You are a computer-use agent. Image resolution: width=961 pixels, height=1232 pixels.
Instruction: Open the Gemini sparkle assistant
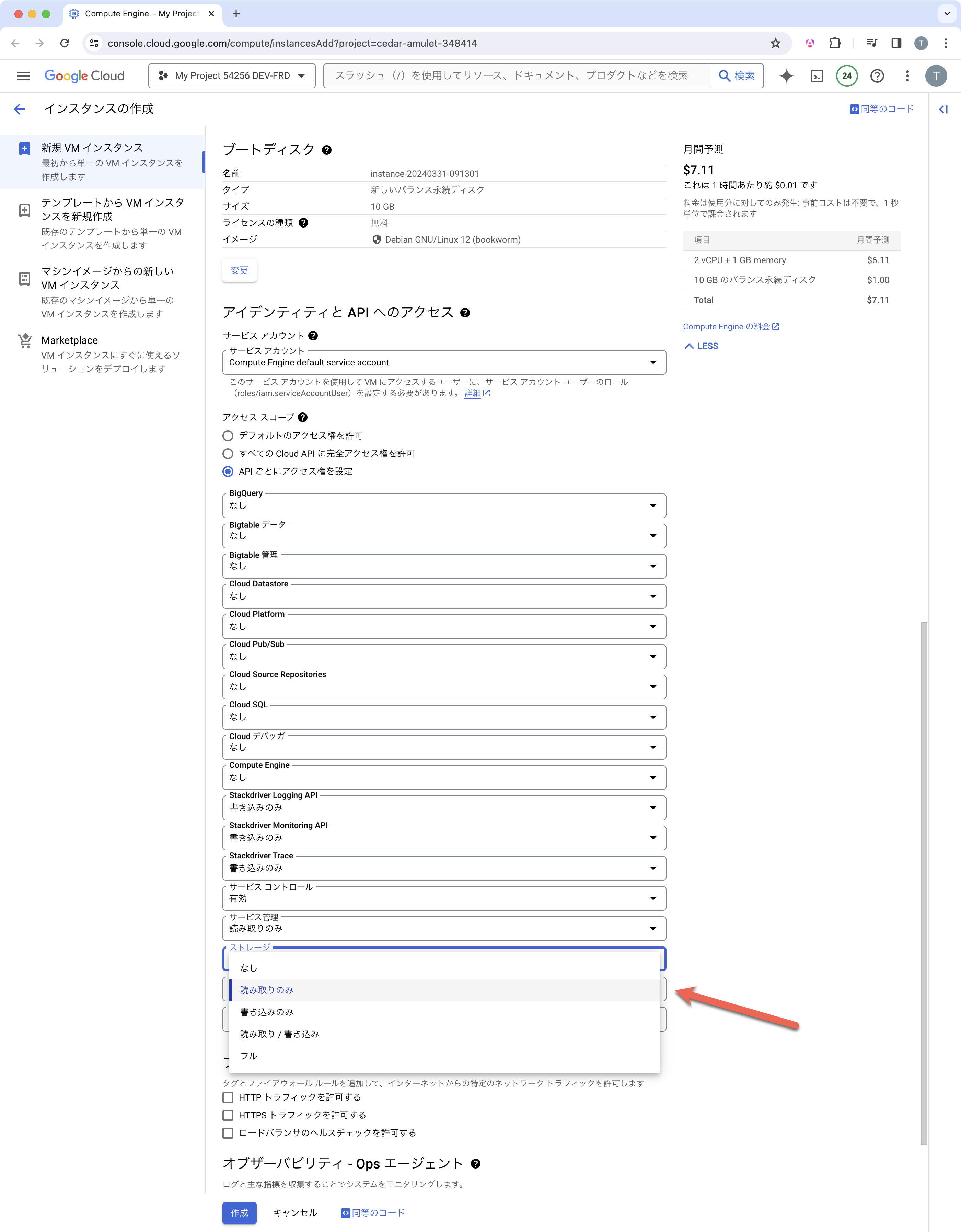pyautogui.click(x=786, y=75)
